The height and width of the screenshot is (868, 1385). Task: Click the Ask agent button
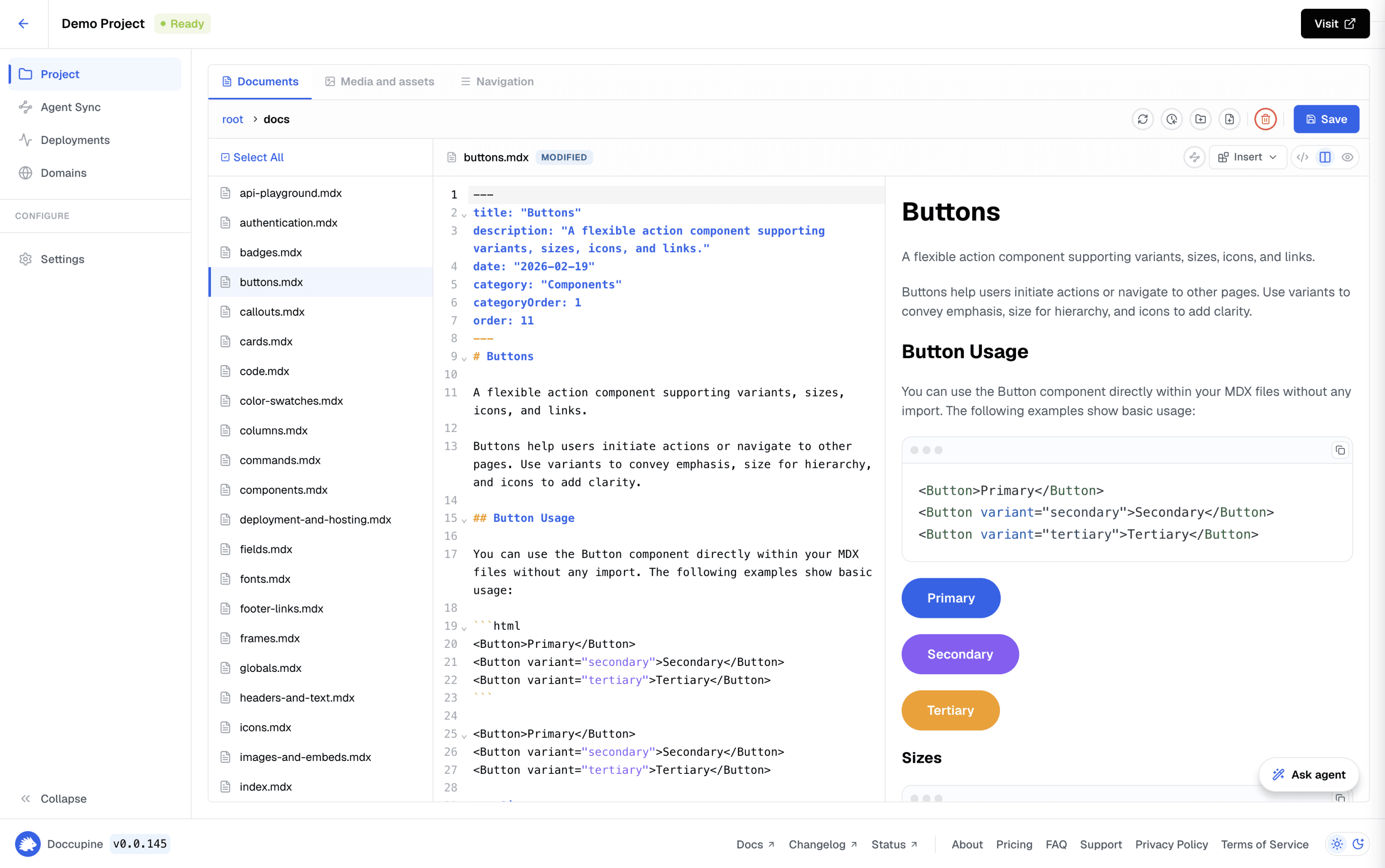pyautogui.click(x=1309, y=774)
